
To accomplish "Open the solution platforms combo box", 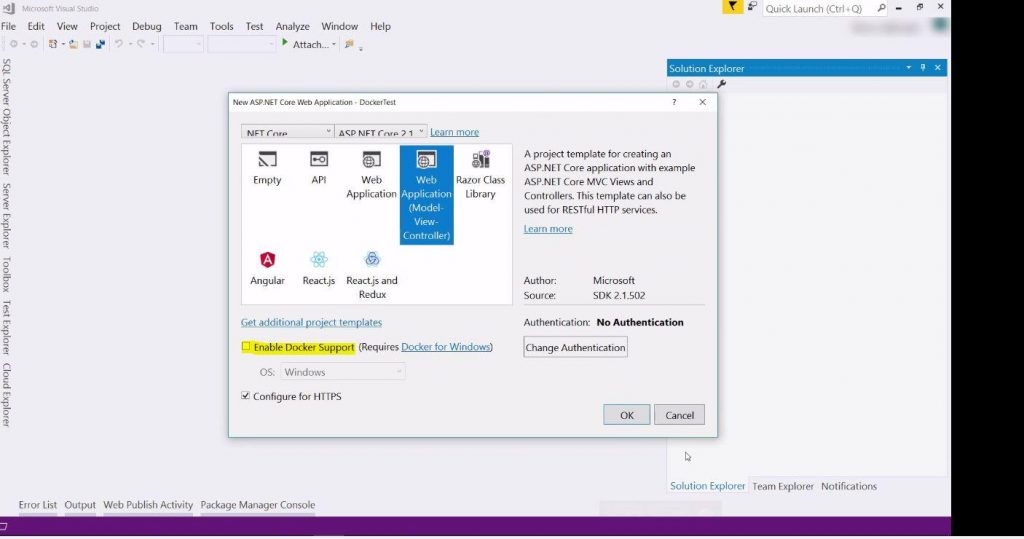I will click(x=242, y=44).
